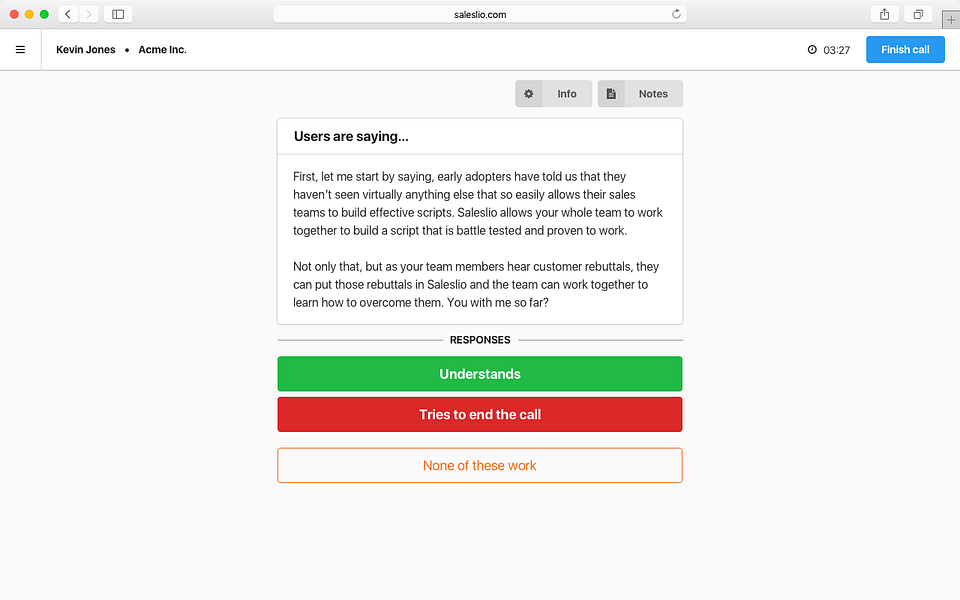The image size is (960, 600).
Task: Click the saleslio.com address bar
Action: (480, 14)
